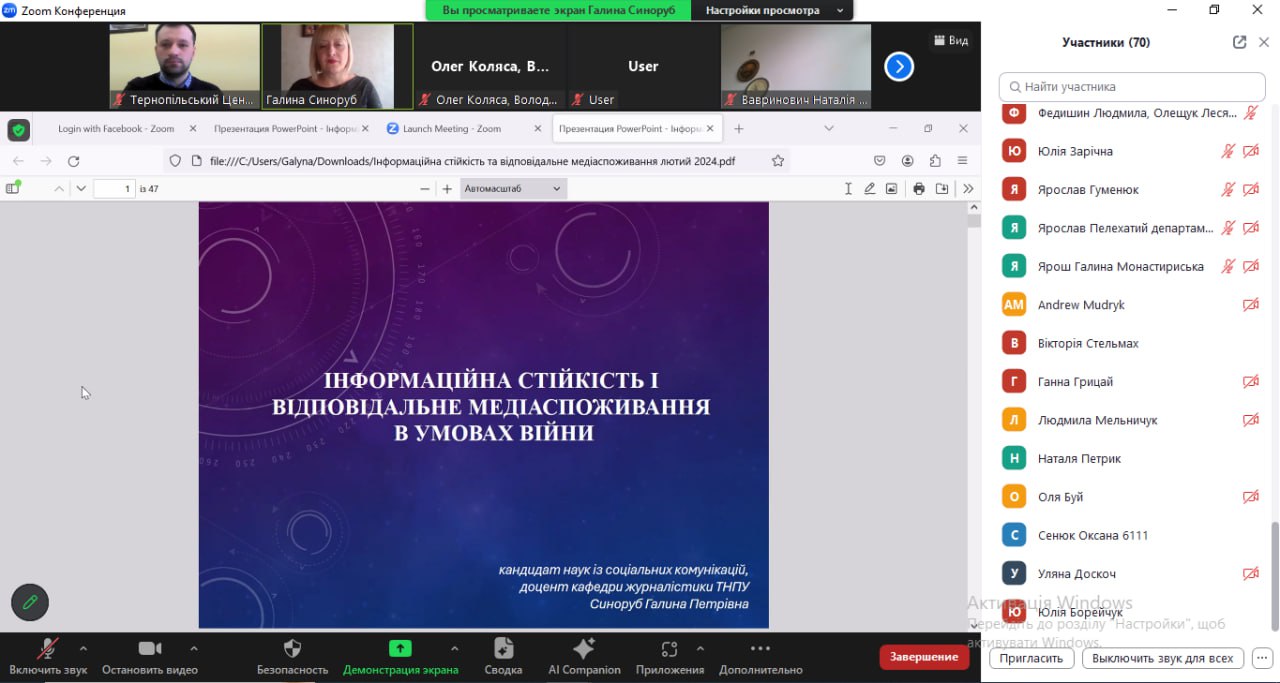Viewport: 1280px width, 683px height.
Task: Save the PDF with download icon
Action: tap(942, 188)
